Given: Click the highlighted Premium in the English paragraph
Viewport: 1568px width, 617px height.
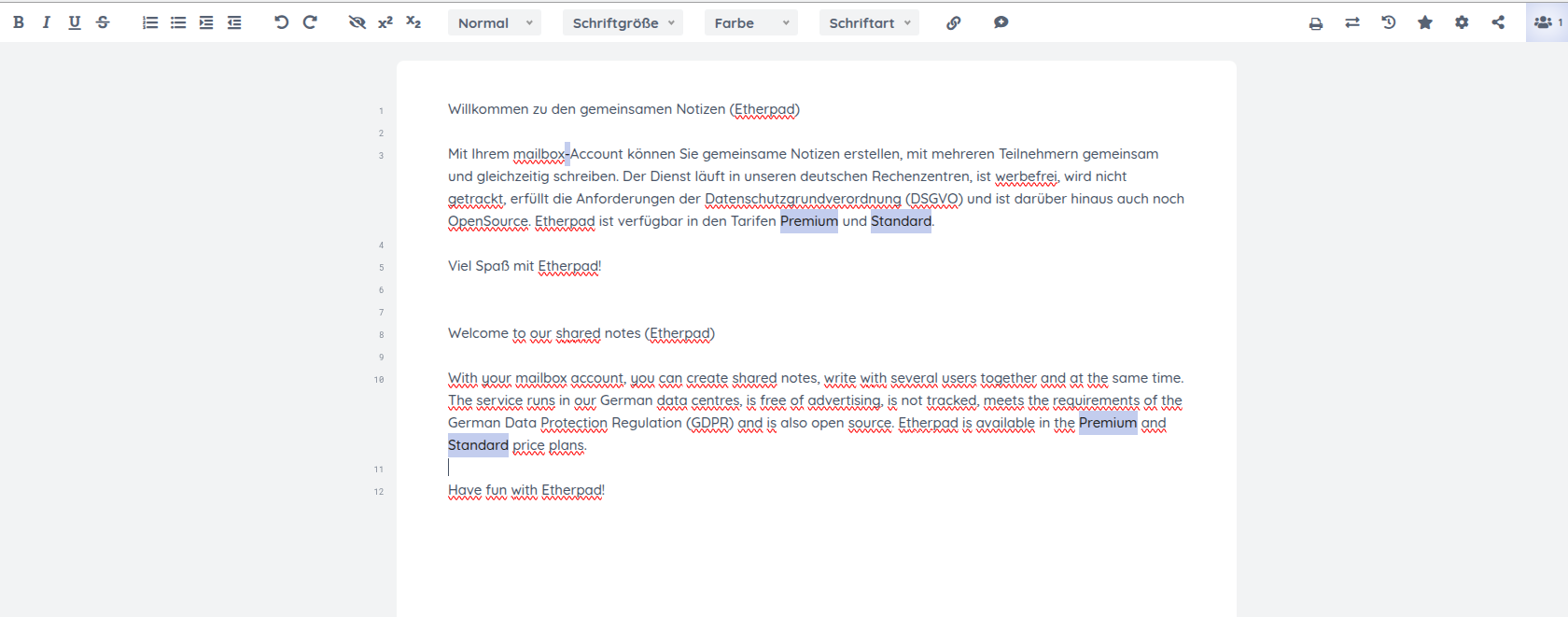Looking at the screenshot, I should [1108, 423].
